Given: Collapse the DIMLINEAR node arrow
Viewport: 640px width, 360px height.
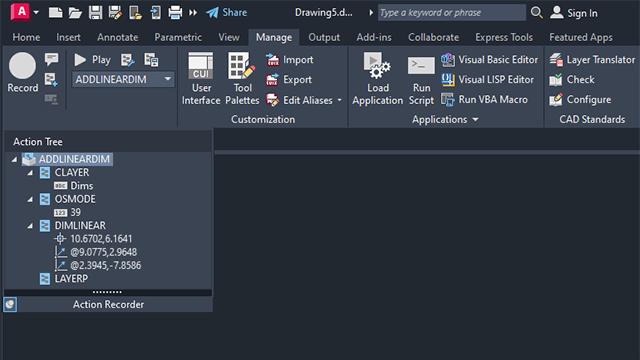Looking at the screenshot, I should click(30, 226).
